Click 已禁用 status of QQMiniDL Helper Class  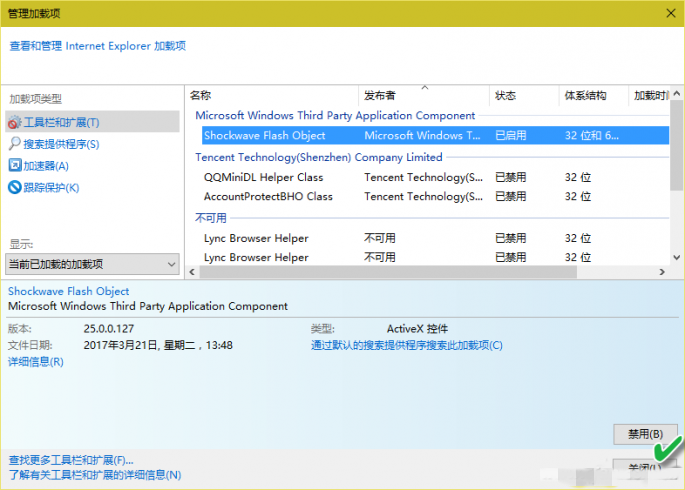point(511,177)
